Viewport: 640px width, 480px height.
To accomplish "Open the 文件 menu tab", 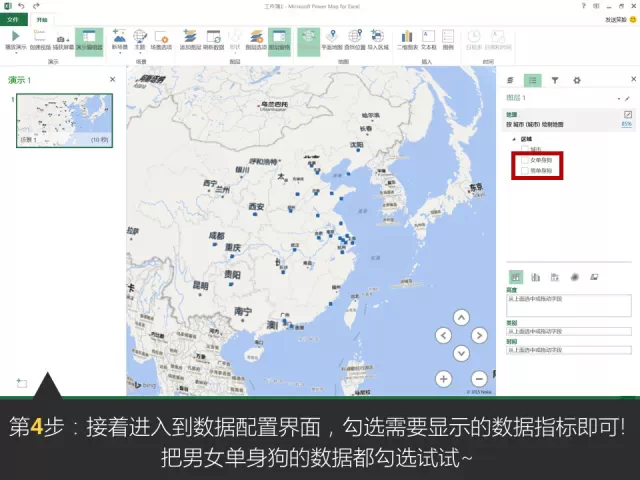I will coord(13,19).
